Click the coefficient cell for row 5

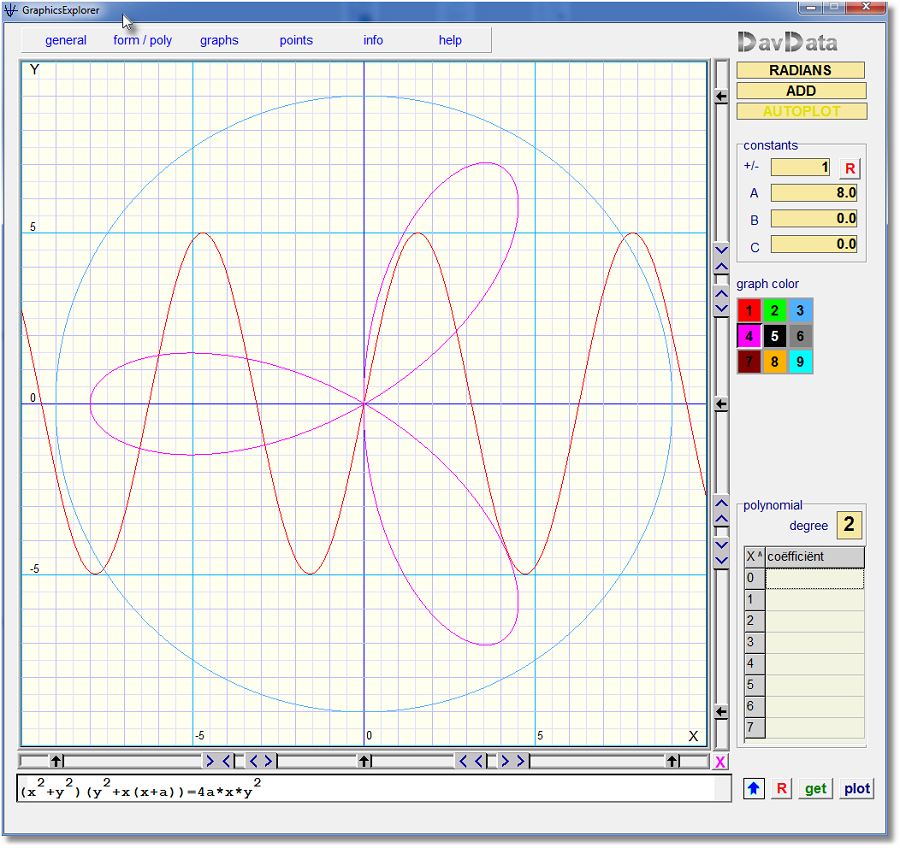[814, 685]
